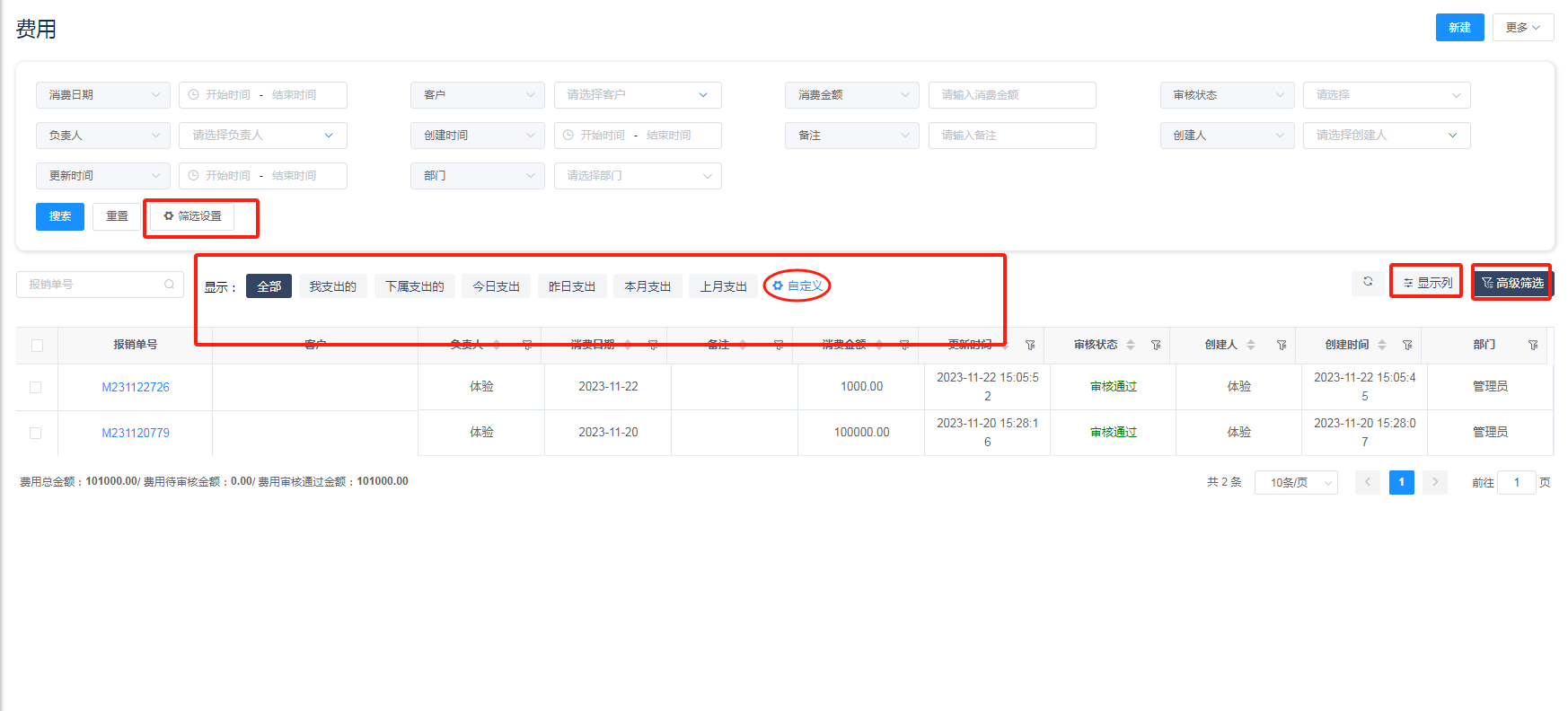Click filter icon on 负责人 column
This screenshot has width=1568, height=711.
tap(527, 345)
